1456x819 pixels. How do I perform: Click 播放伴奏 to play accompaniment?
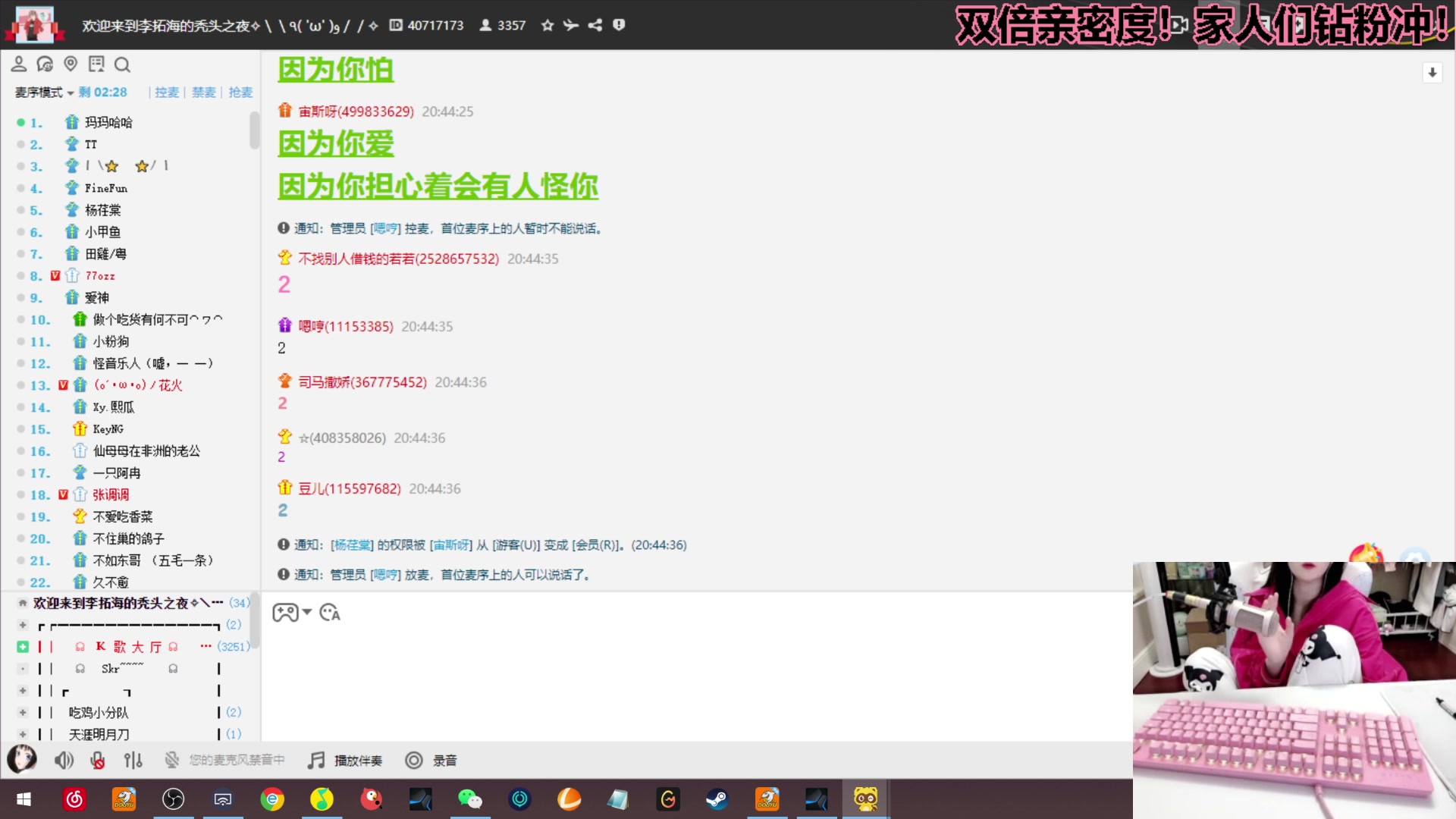[345, 760]
